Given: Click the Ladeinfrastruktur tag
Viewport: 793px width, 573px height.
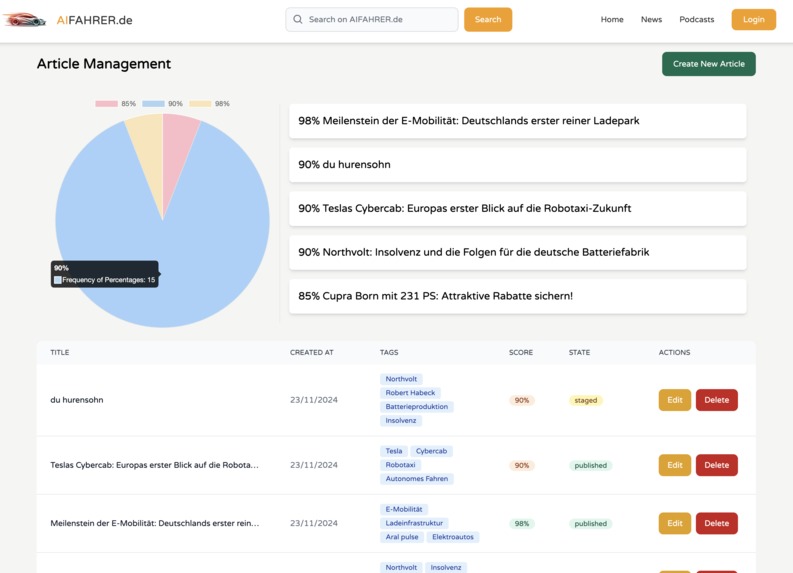Looking at the screenshot, I should [x=414, y=523].
